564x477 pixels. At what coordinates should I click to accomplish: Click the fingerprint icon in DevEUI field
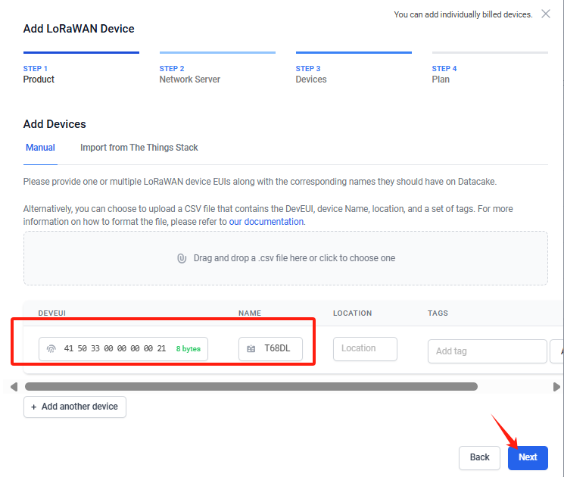[51, 349]
